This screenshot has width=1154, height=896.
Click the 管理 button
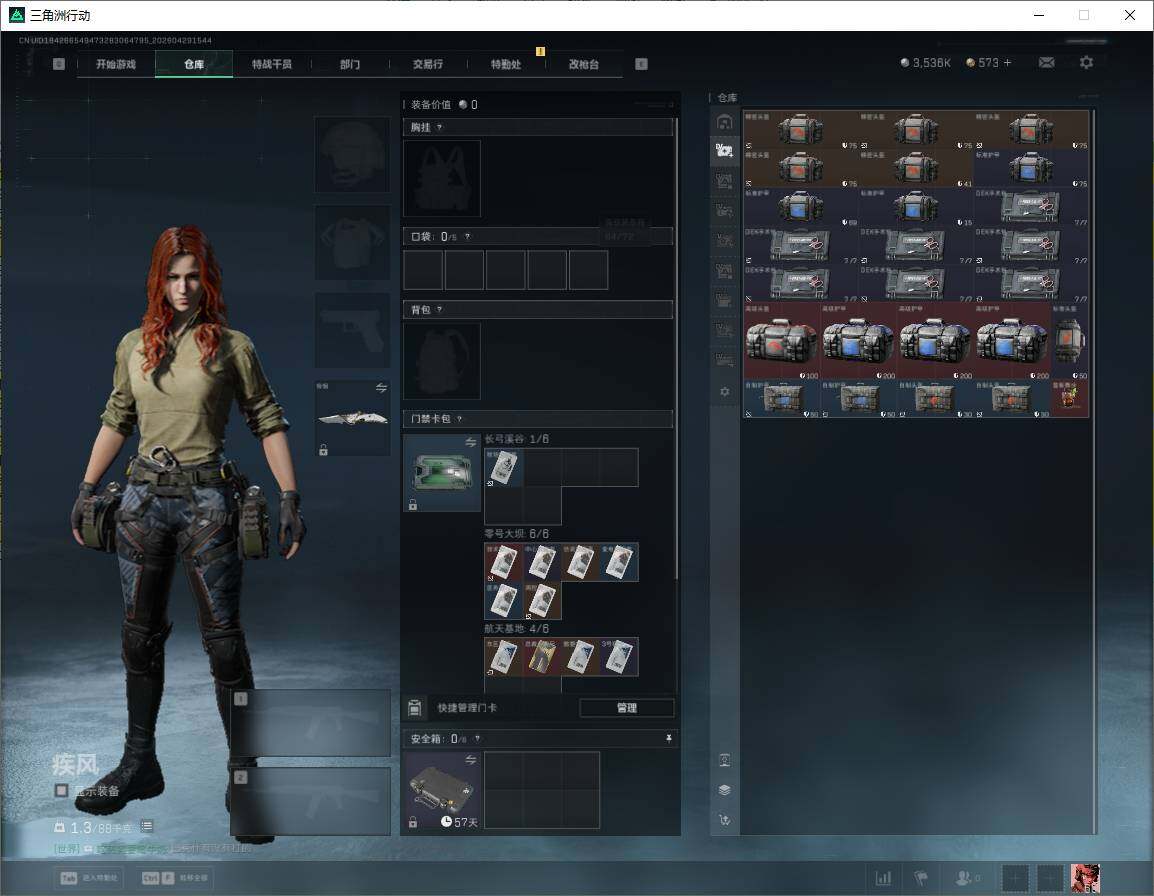[626, 708]
